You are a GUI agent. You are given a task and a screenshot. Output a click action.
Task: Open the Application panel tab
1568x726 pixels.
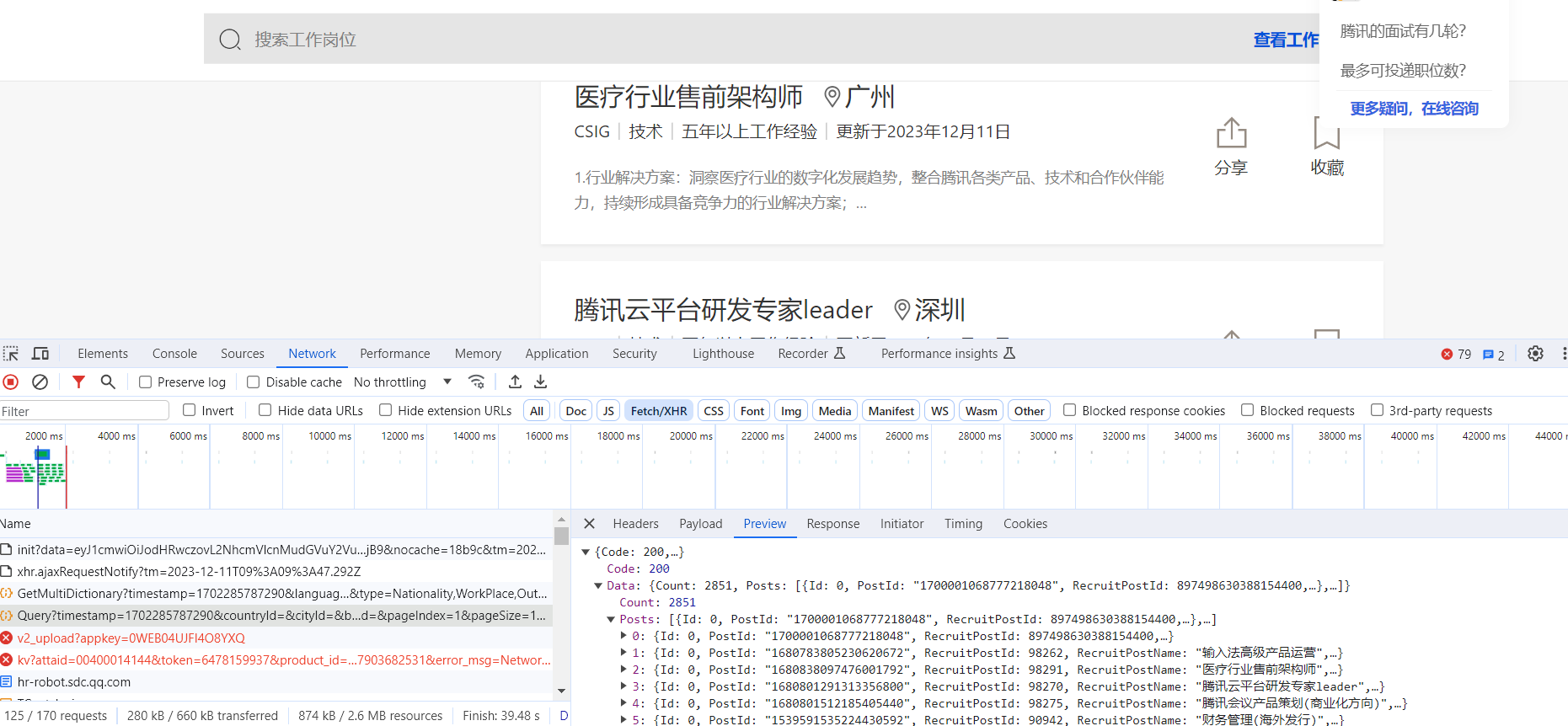[557, 354]
